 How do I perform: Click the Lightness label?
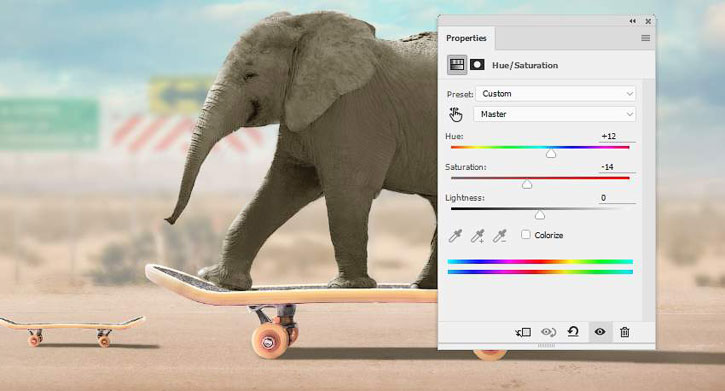click(465, 198)
